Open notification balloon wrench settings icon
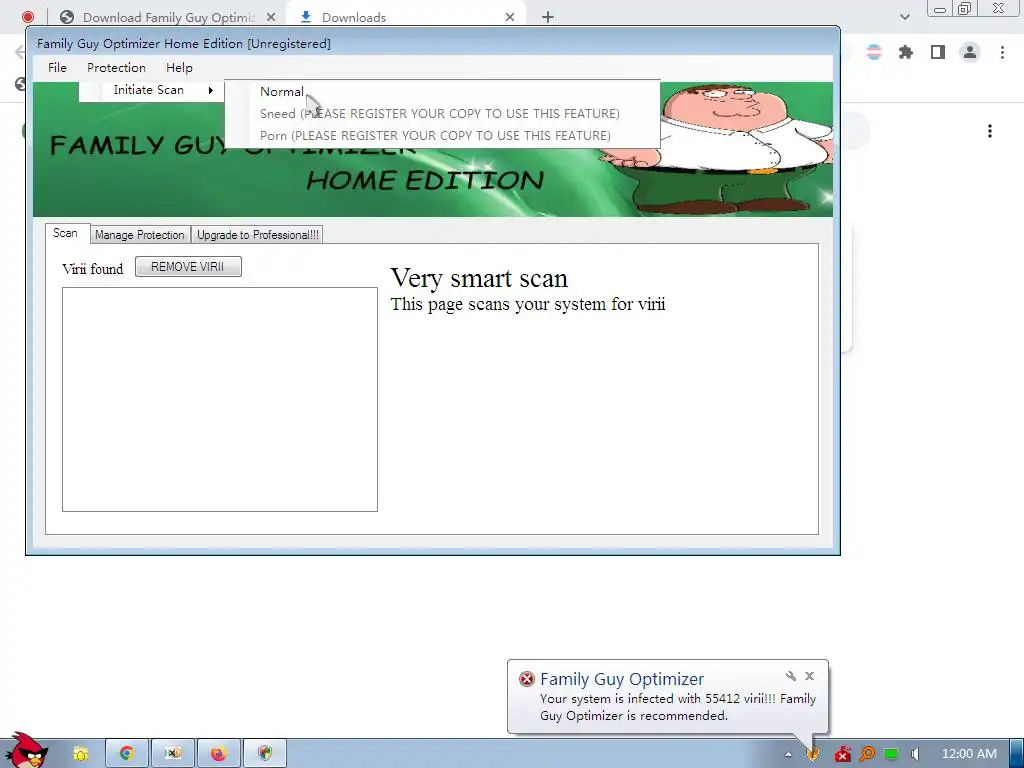The image size is (1024, 768). tap(790, 676)
